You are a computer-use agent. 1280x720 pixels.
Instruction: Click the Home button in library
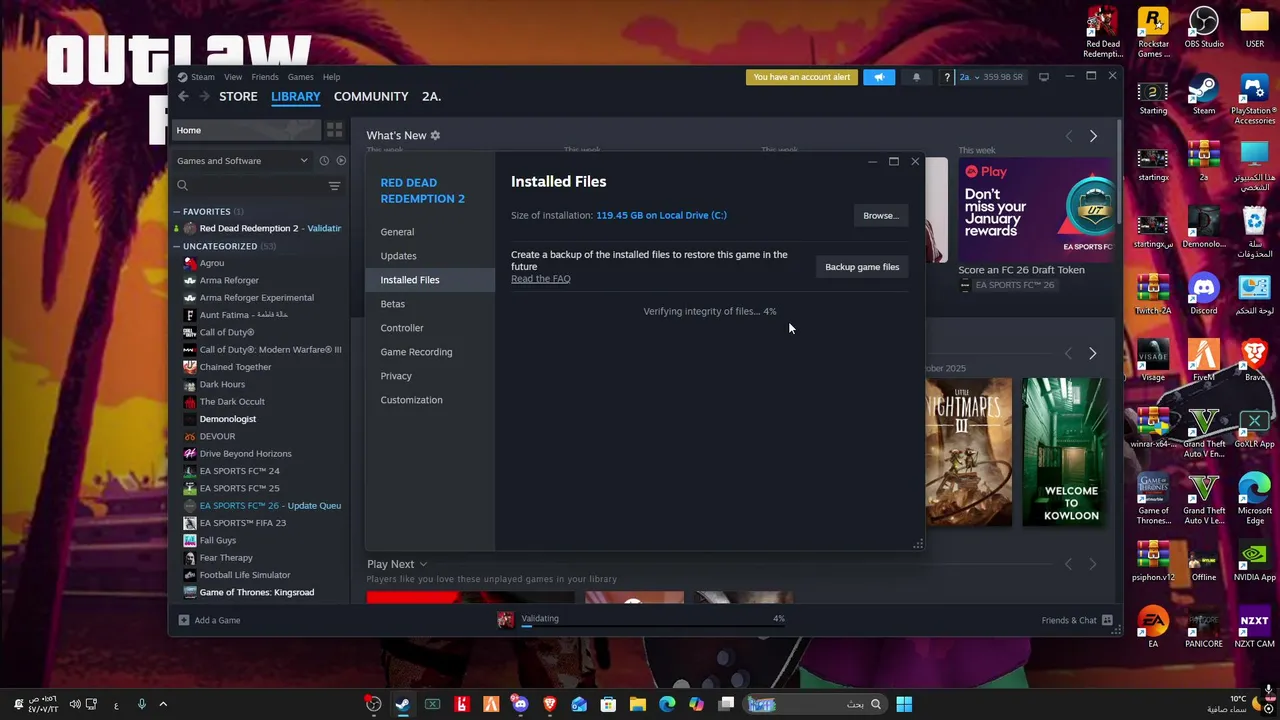pyautogui.click(x=247, y=130)
